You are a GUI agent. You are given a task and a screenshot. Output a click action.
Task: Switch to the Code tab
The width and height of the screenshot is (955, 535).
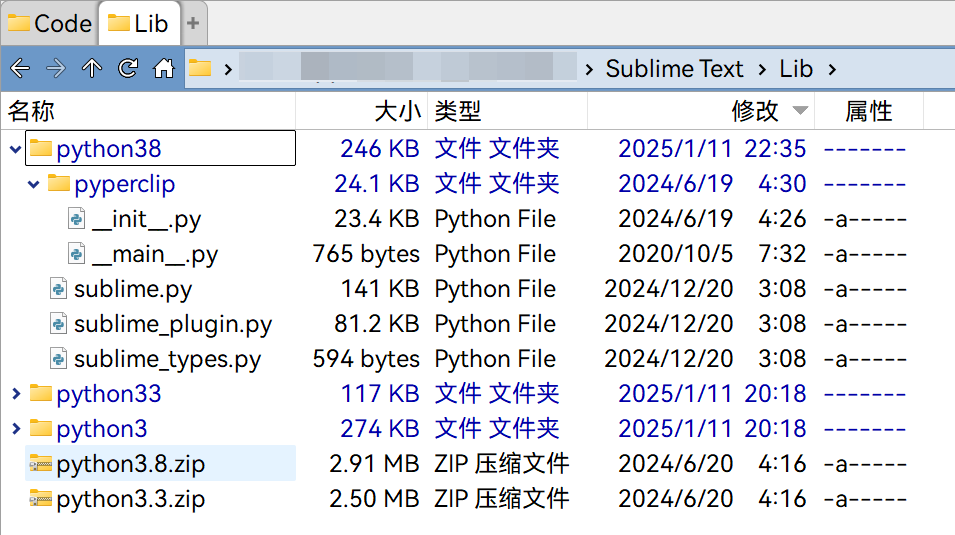pos(49,24)
